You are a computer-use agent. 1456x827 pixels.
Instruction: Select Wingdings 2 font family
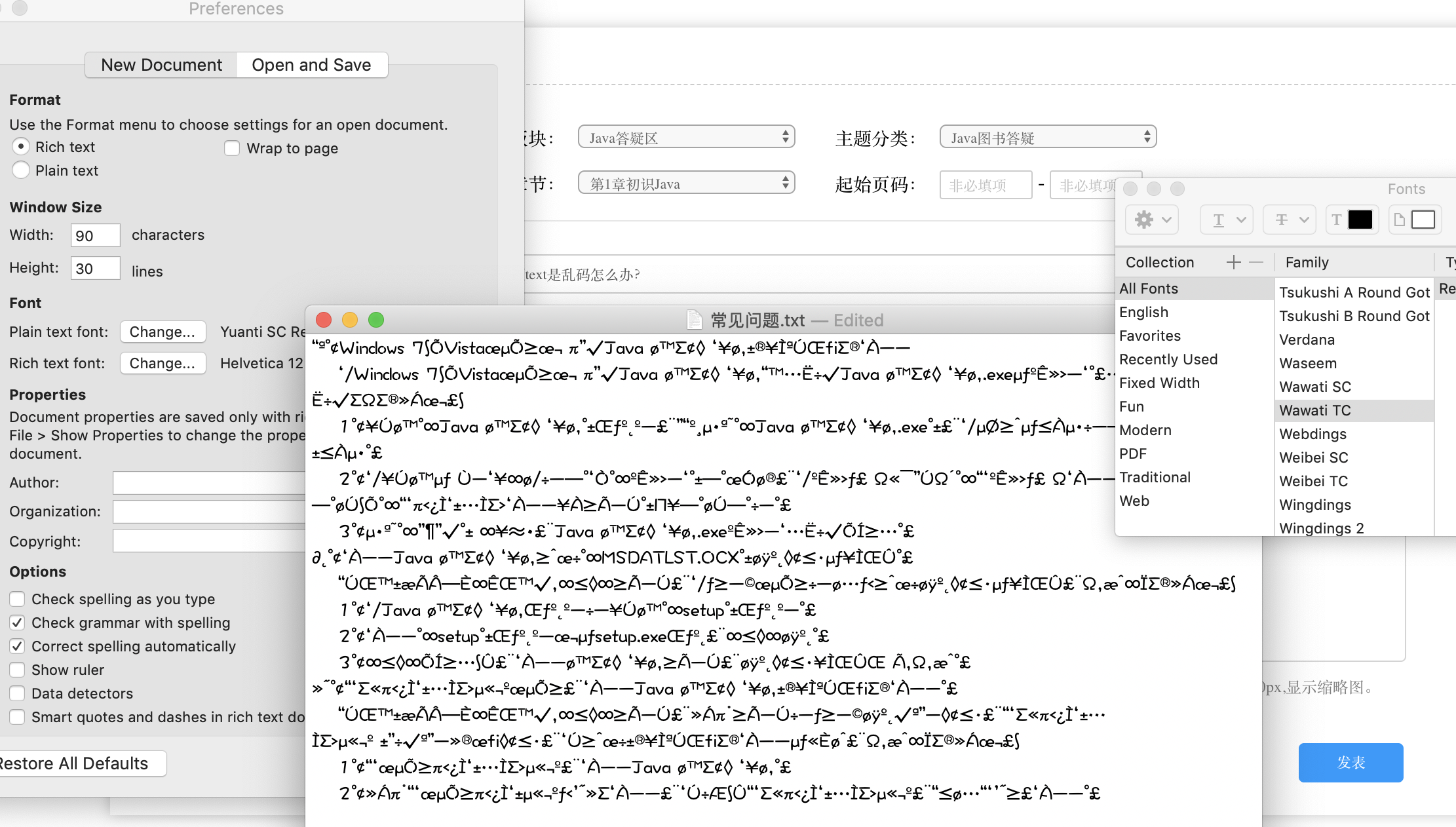click(x=1354, y=528)
